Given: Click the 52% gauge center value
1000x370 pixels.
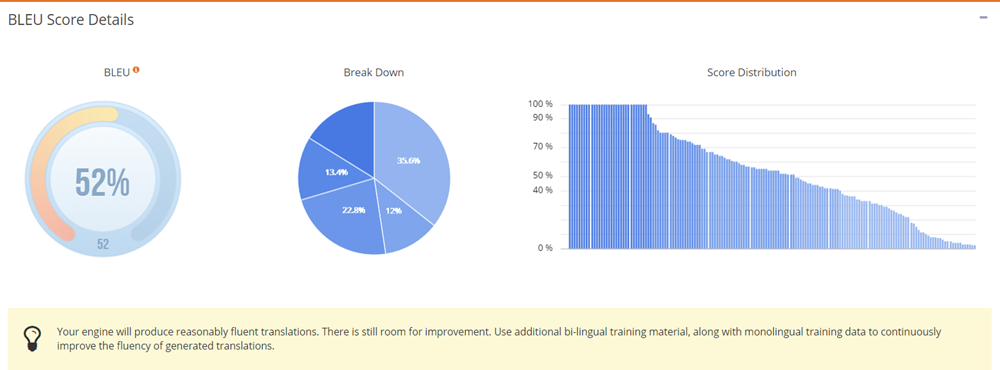Looking at the screenshot, I should (x=103, y=182).
